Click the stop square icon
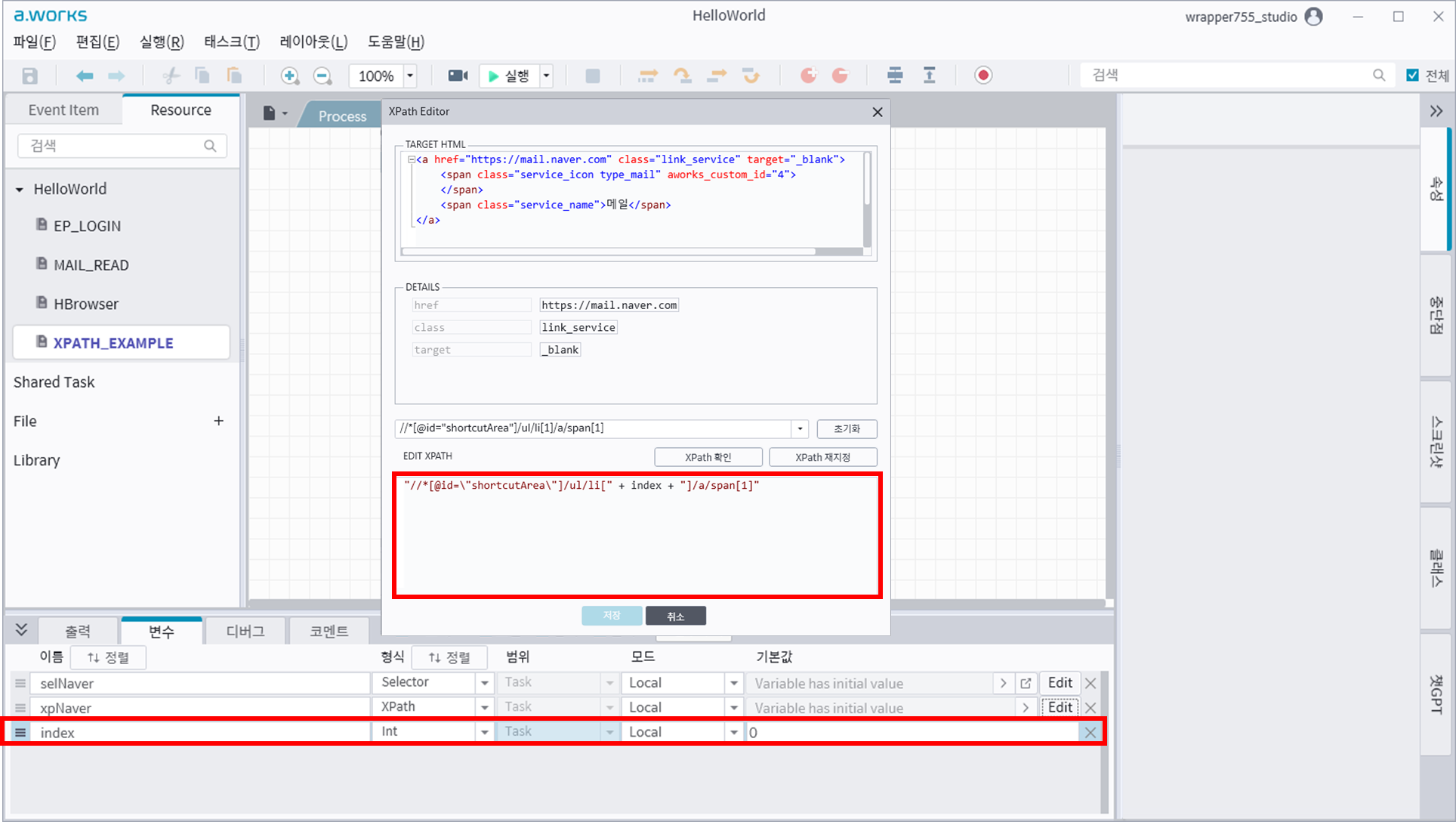The image size is (1456, 822). (x=593, y=76)
